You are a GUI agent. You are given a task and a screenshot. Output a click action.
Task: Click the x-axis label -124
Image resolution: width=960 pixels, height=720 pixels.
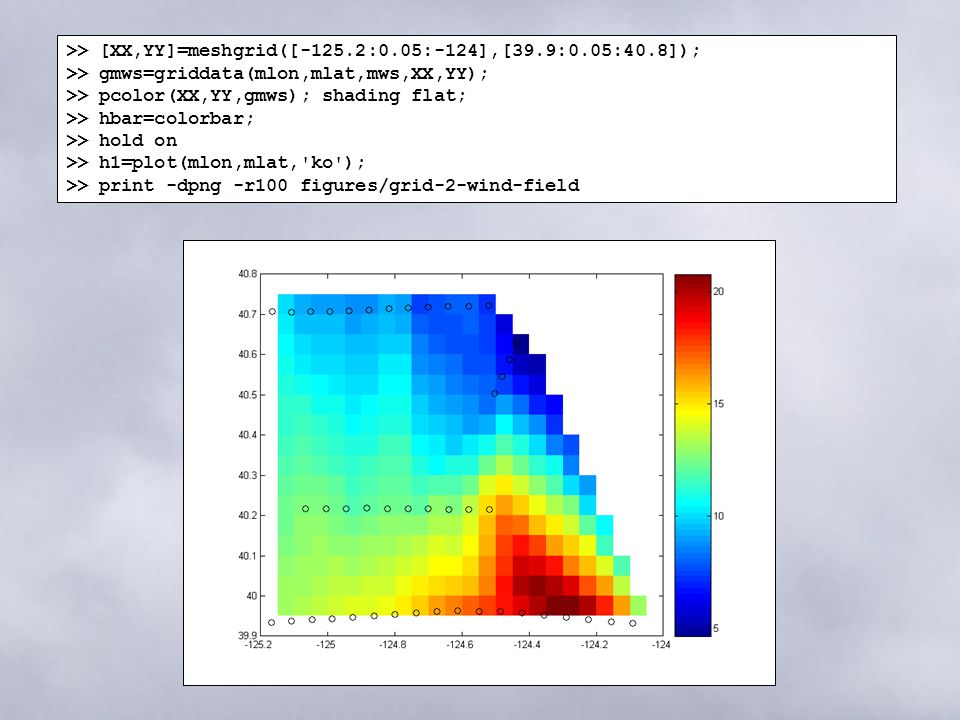(661, 645)
